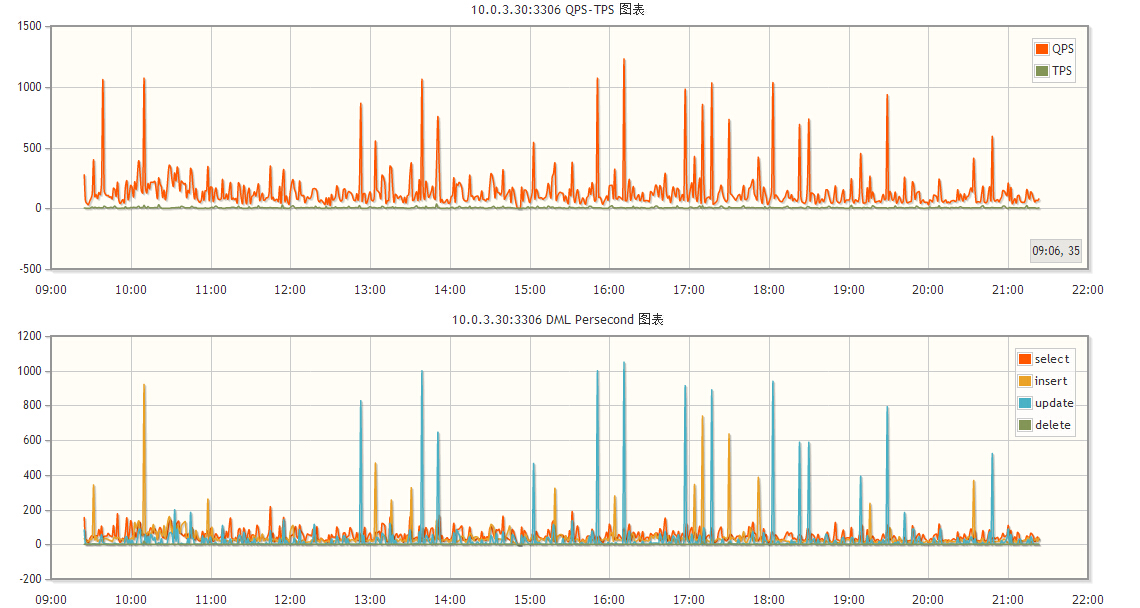1140x608 pixels.
Task: Click the tallest QPS spike after 16:00
Action: pos(624,61)
